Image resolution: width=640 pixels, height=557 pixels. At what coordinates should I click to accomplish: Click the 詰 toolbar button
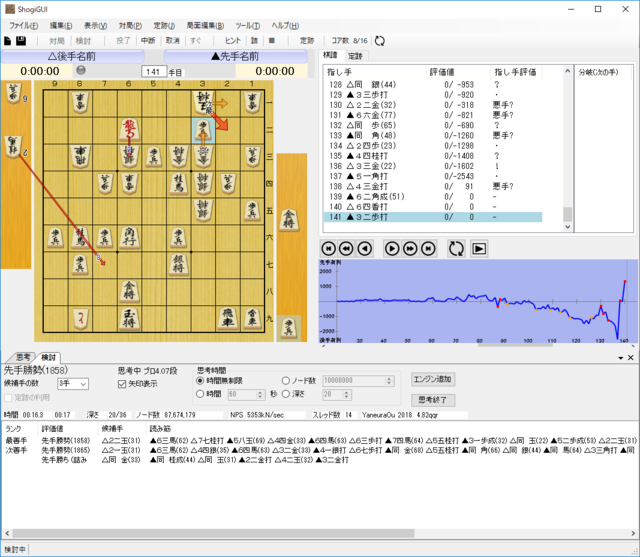[254, 41]
